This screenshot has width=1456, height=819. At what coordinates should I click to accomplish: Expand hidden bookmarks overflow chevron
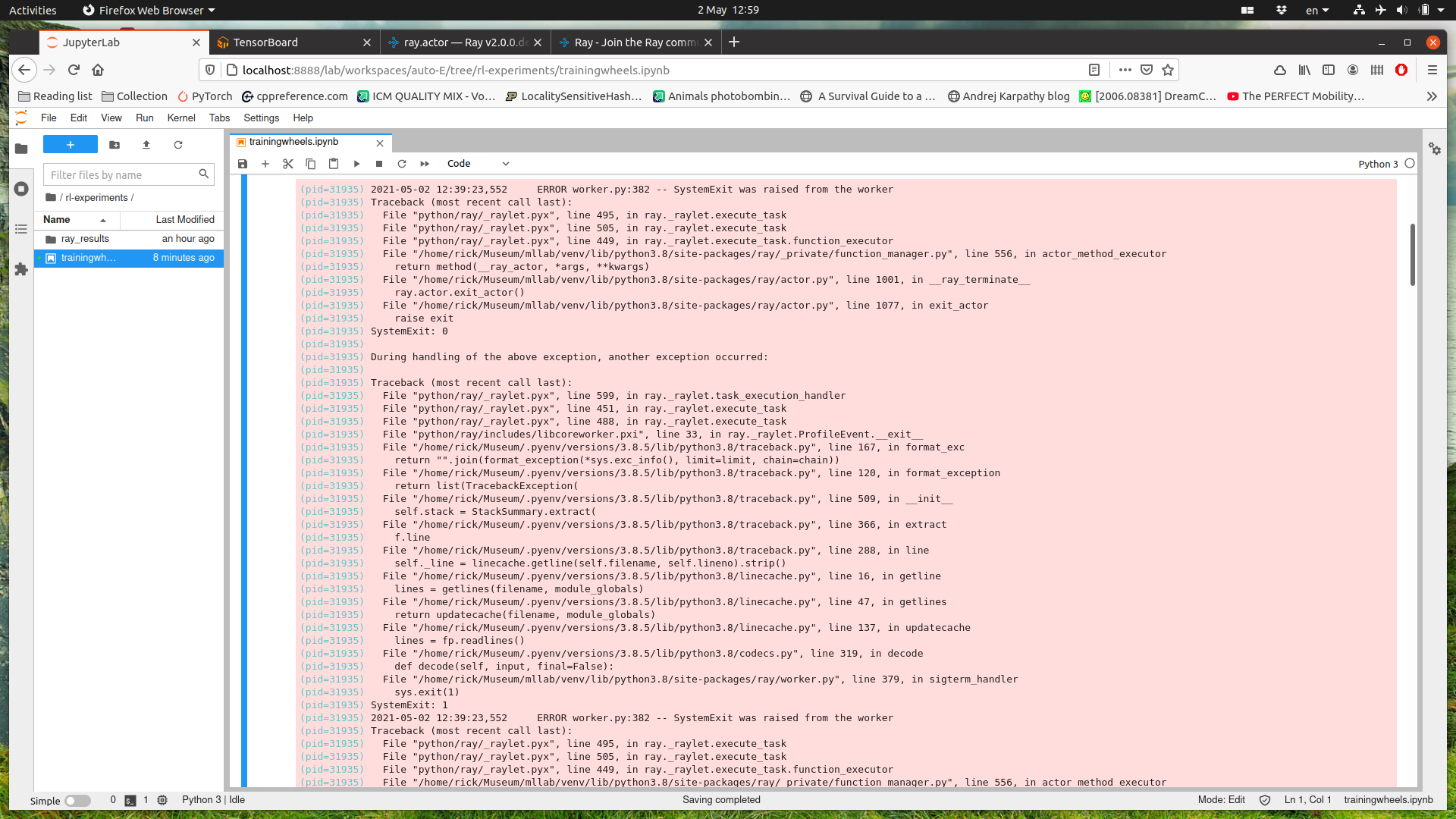(1431, 96)
